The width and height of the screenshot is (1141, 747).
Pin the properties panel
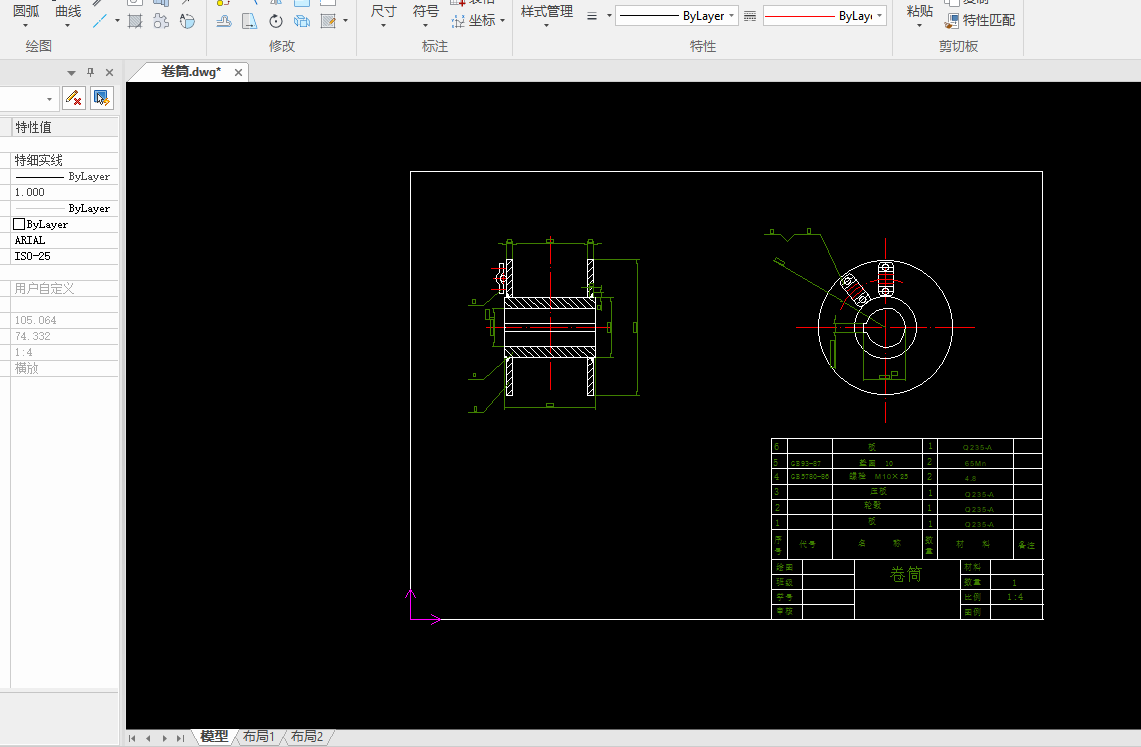click(90, 72)
